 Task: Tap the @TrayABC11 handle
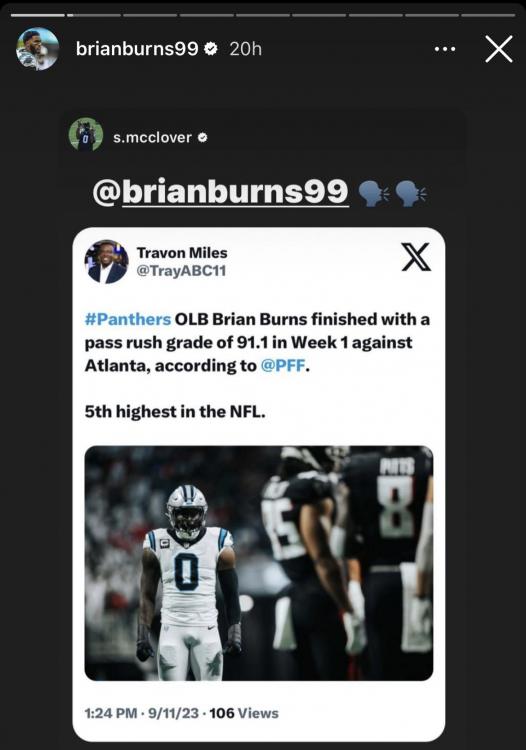181,271
